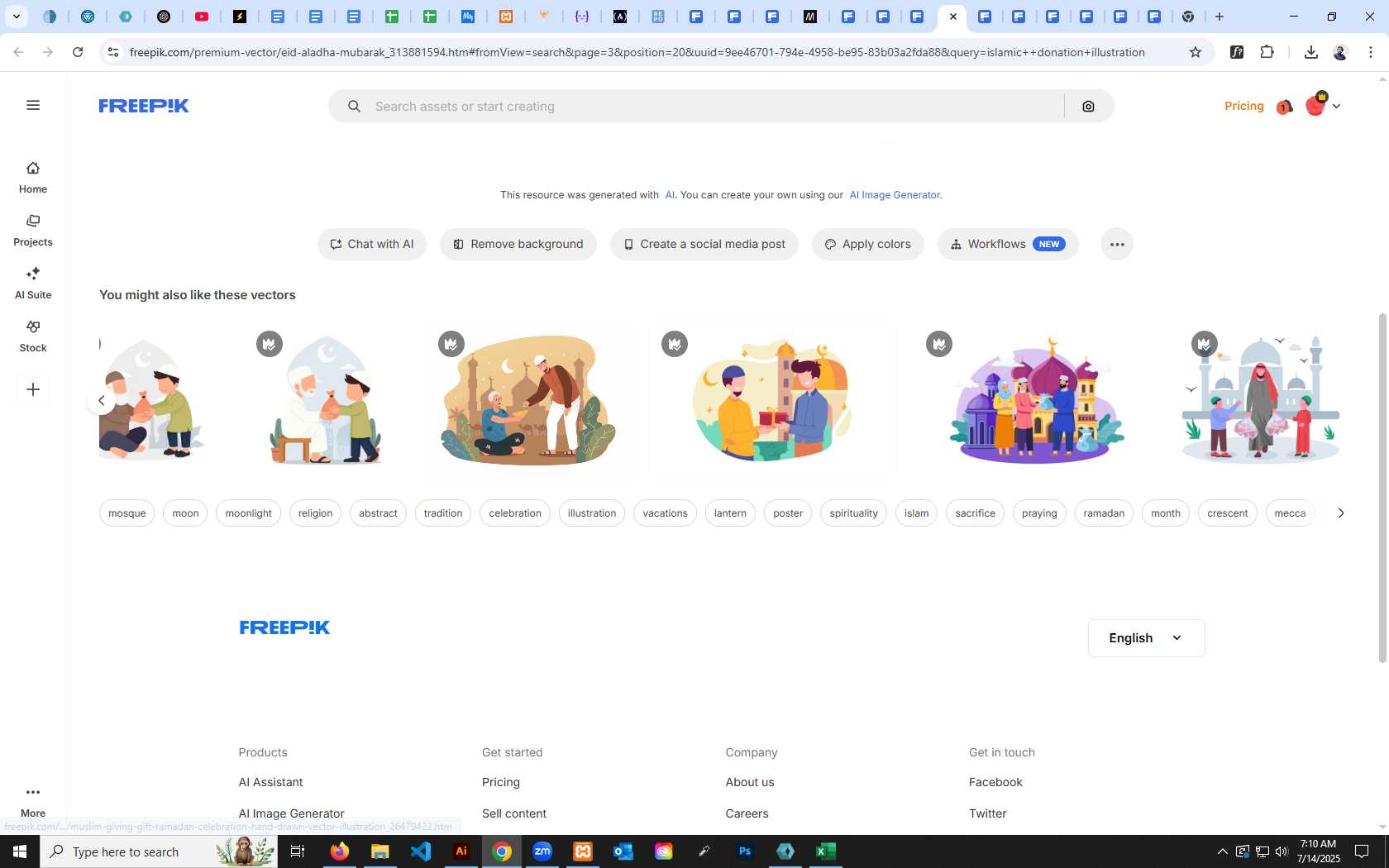
Task: Open the desert mosque charity vector thumbnail
Action: [x=529, y=399]
